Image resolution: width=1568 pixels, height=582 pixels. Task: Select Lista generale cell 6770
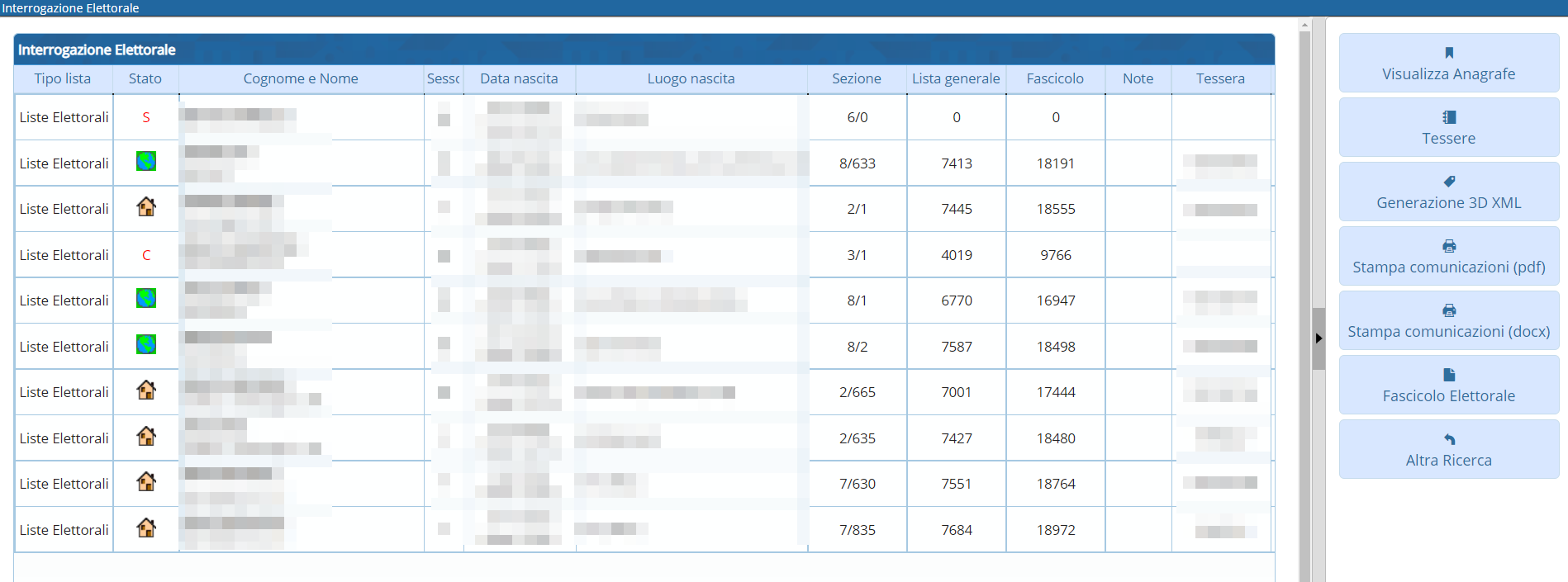tap(957, 300)
